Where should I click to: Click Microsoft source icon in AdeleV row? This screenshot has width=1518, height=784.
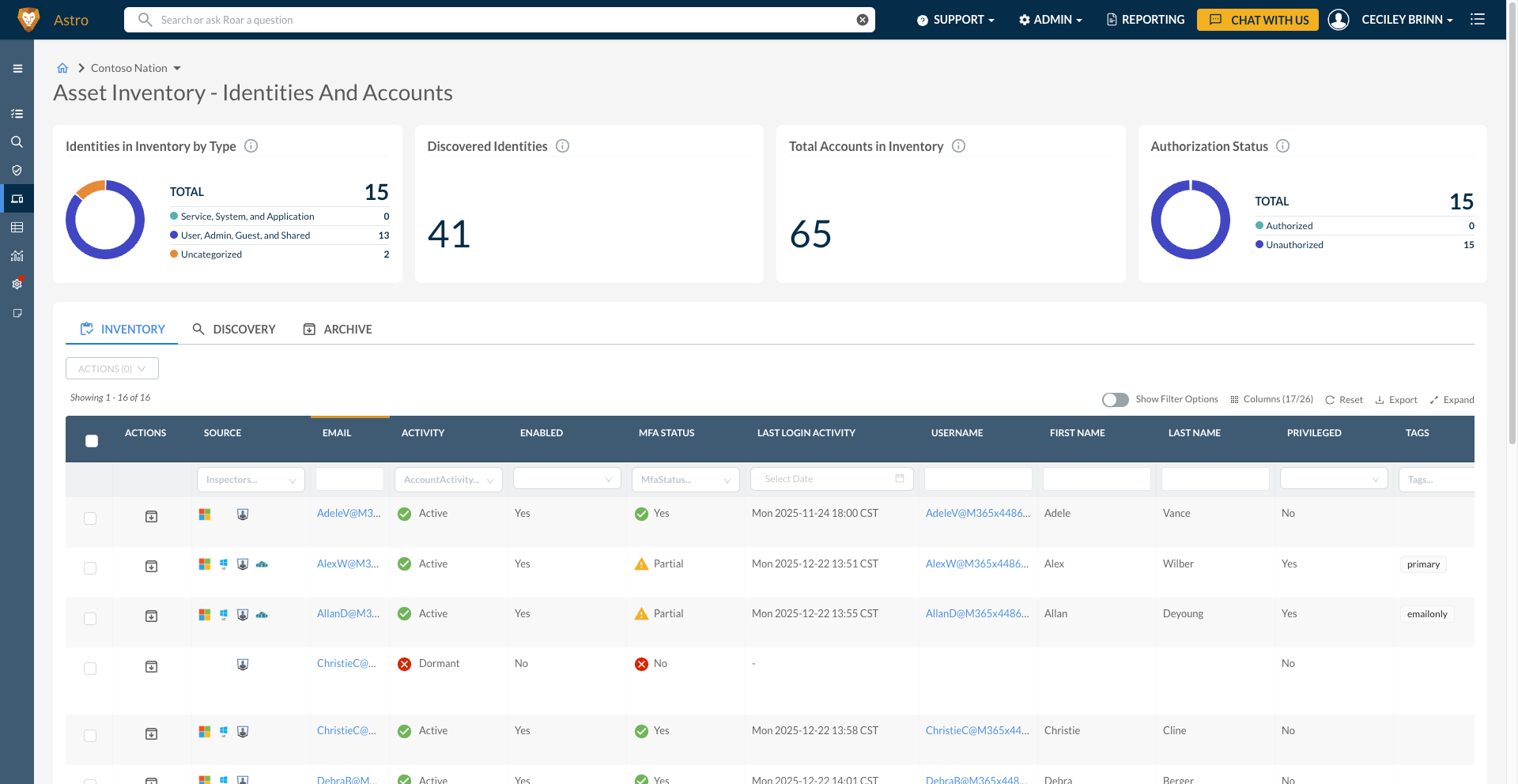tap(205, 514)
